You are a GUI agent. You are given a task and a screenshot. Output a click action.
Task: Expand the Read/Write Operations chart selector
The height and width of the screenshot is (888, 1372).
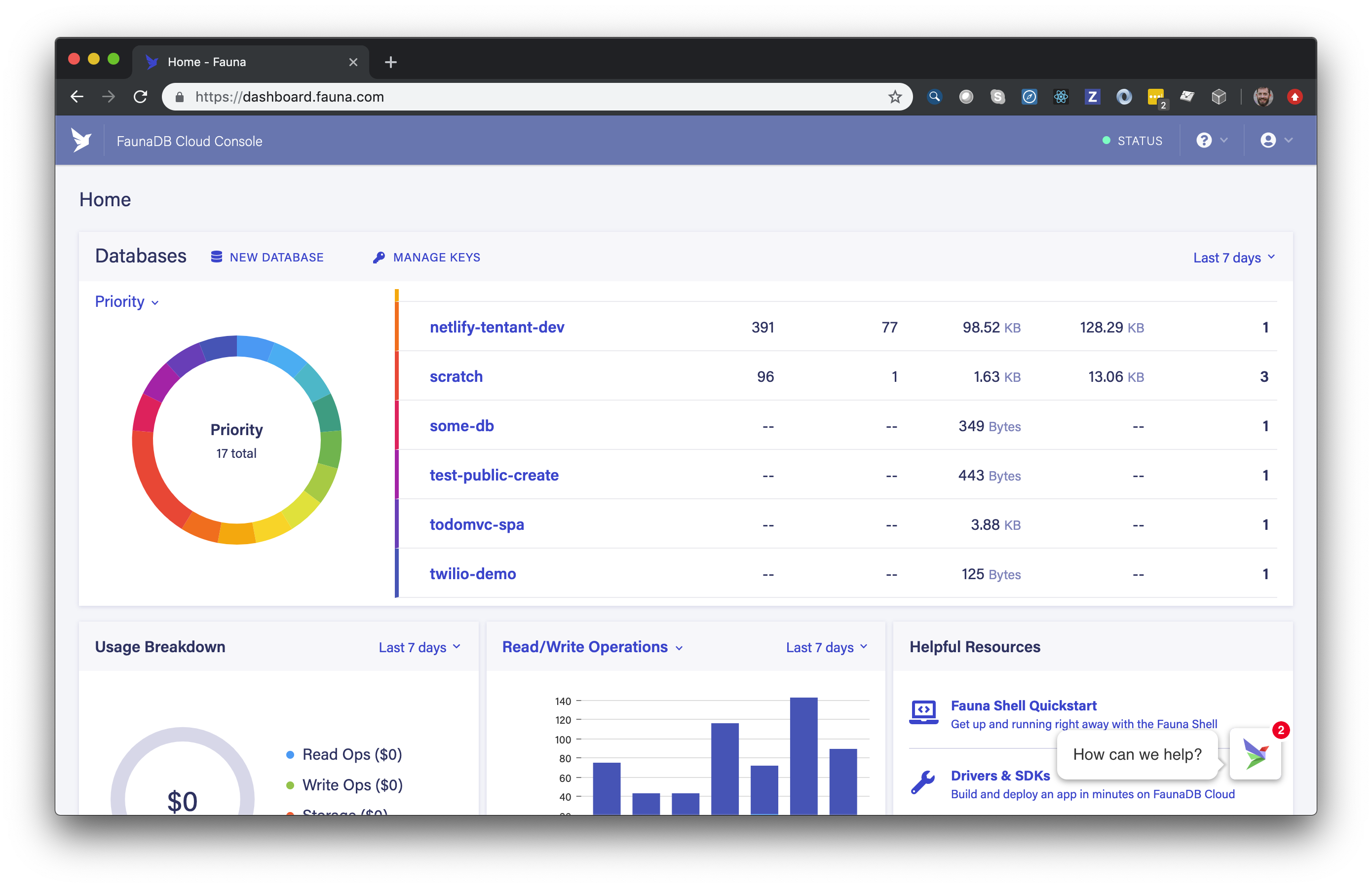(592, 647)
